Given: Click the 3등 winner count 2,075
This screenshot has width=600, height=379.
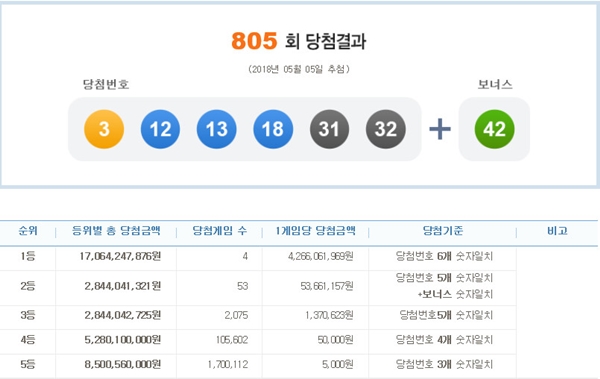Looking at the screenshot, I should (x=236, y=315).
